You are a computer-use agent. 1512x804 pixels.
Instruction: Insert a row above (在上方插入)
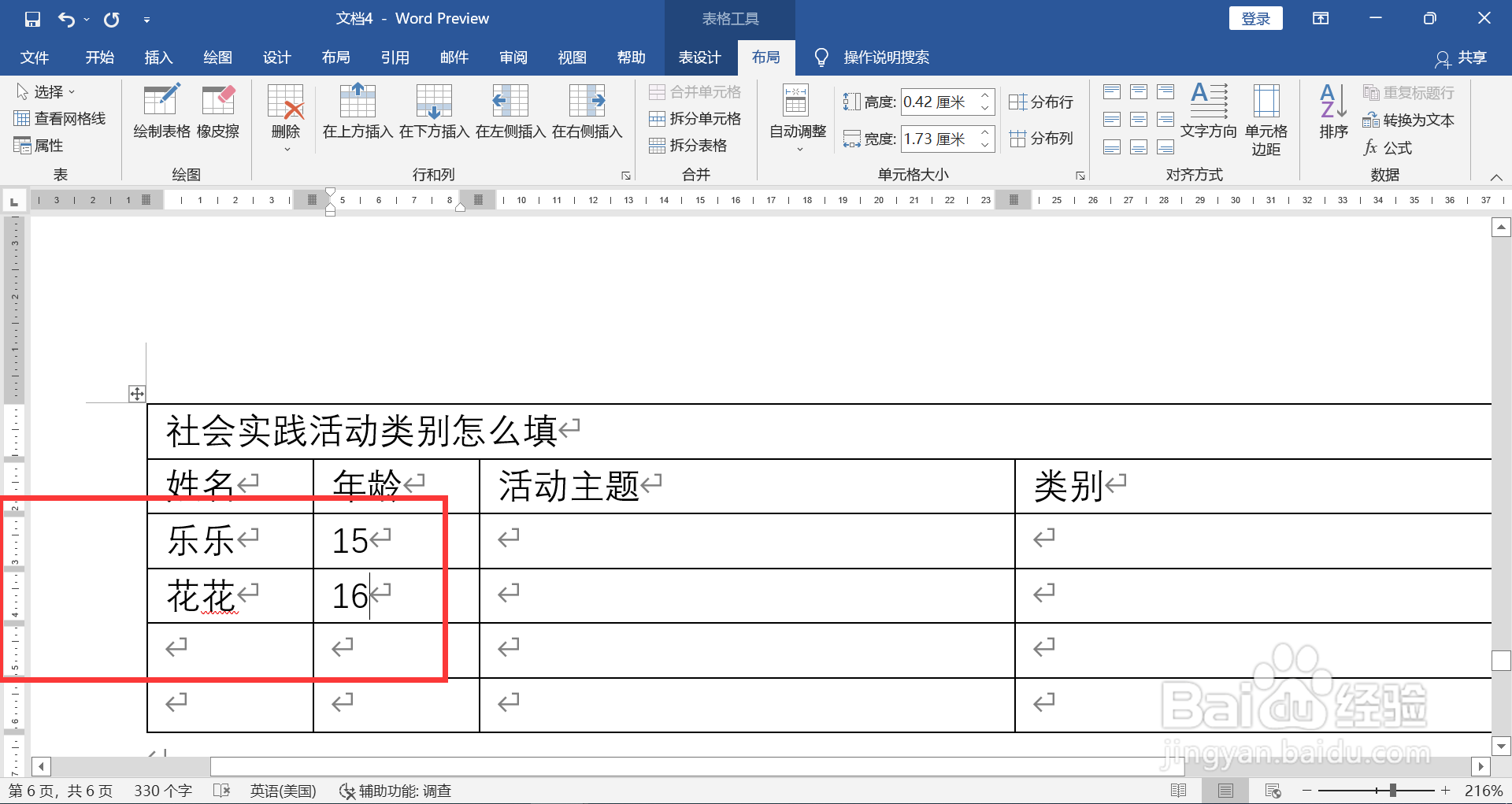[357, 113]
